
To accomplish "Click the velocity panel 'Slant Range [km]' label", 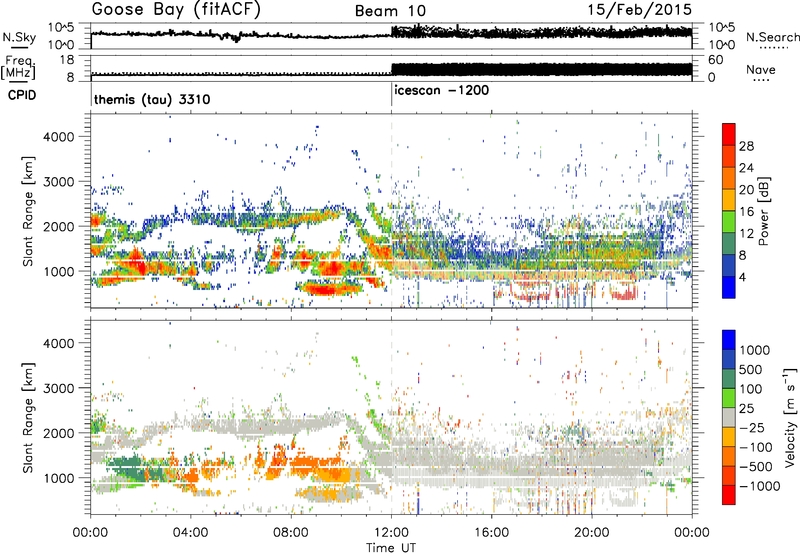I will pos(28,417).
